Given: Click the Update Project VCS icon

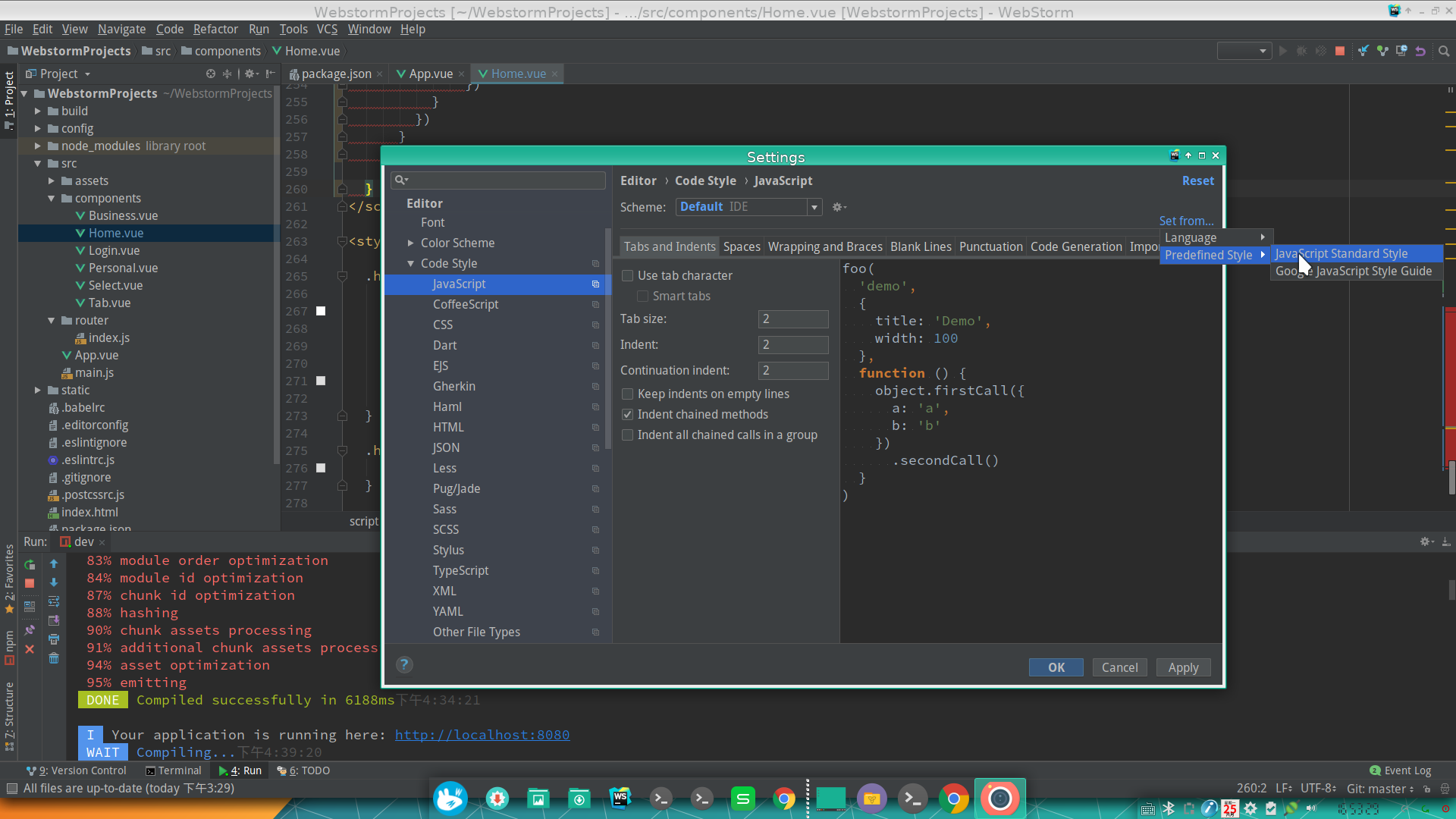Looking at the screenshot, I should tap(1363, 51).
